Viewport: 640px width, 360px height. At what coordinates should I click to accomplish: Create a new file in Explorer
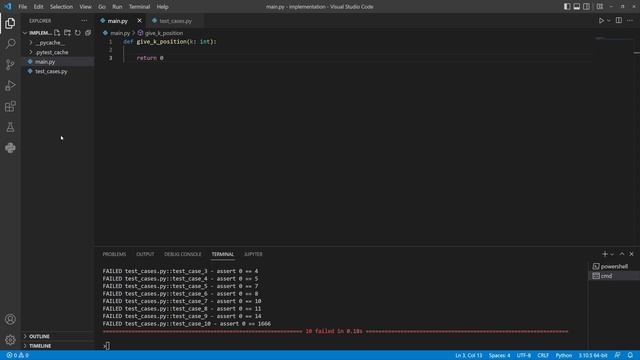coord(57,33)
